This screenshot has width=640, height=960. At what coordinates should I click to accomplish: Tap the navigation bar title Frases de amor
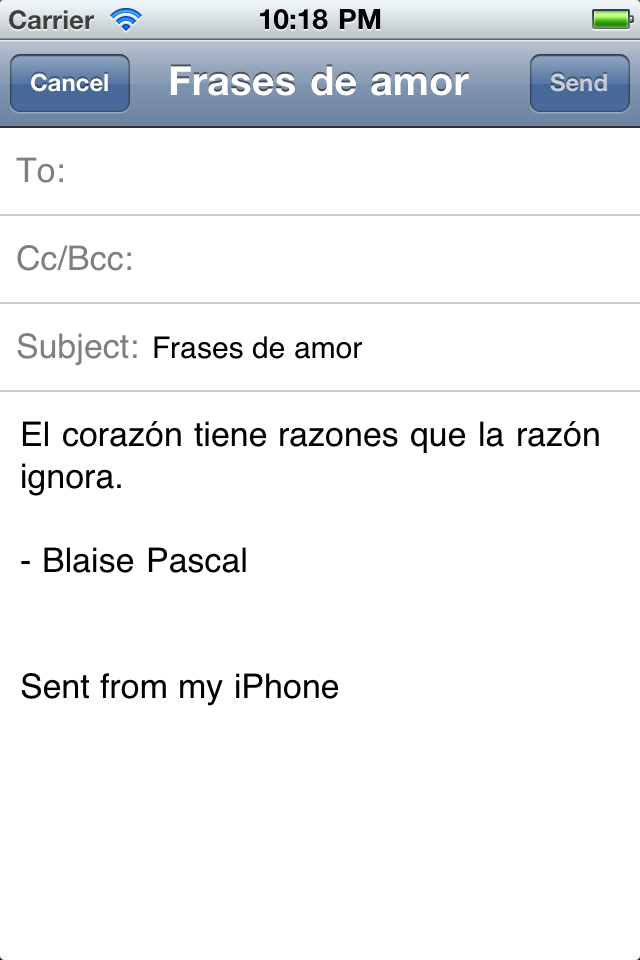point(319,82)
